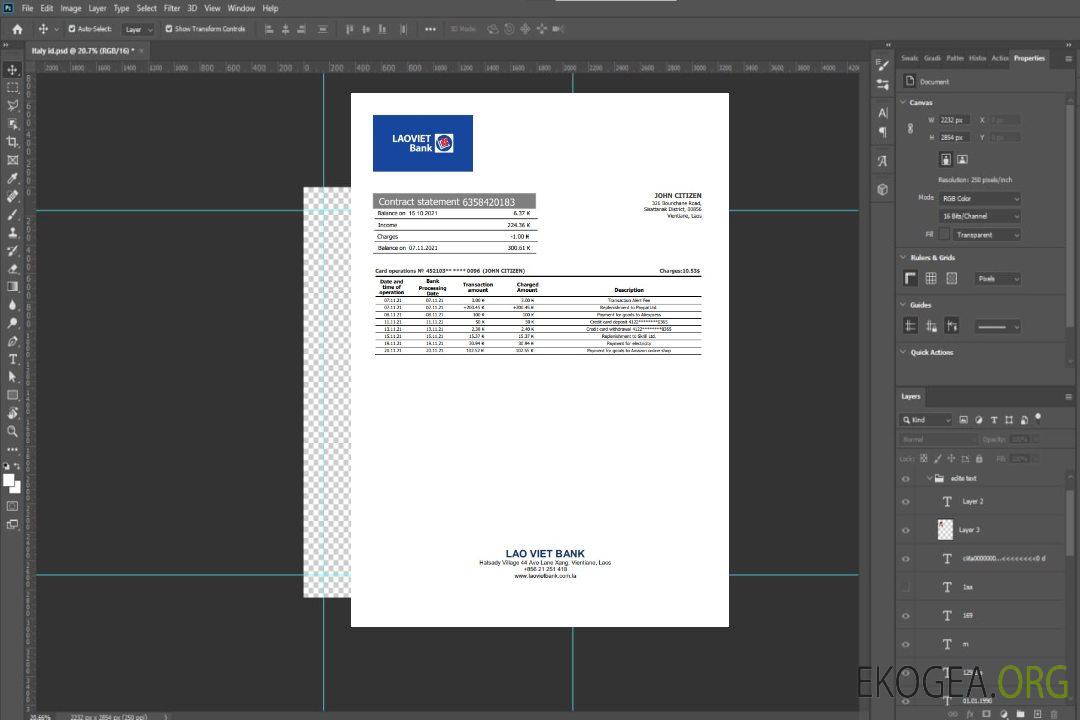This screenshot has width=1080, height=720.
Task: Hide the Layer 2 text layer
Action: tap(906, 502)
